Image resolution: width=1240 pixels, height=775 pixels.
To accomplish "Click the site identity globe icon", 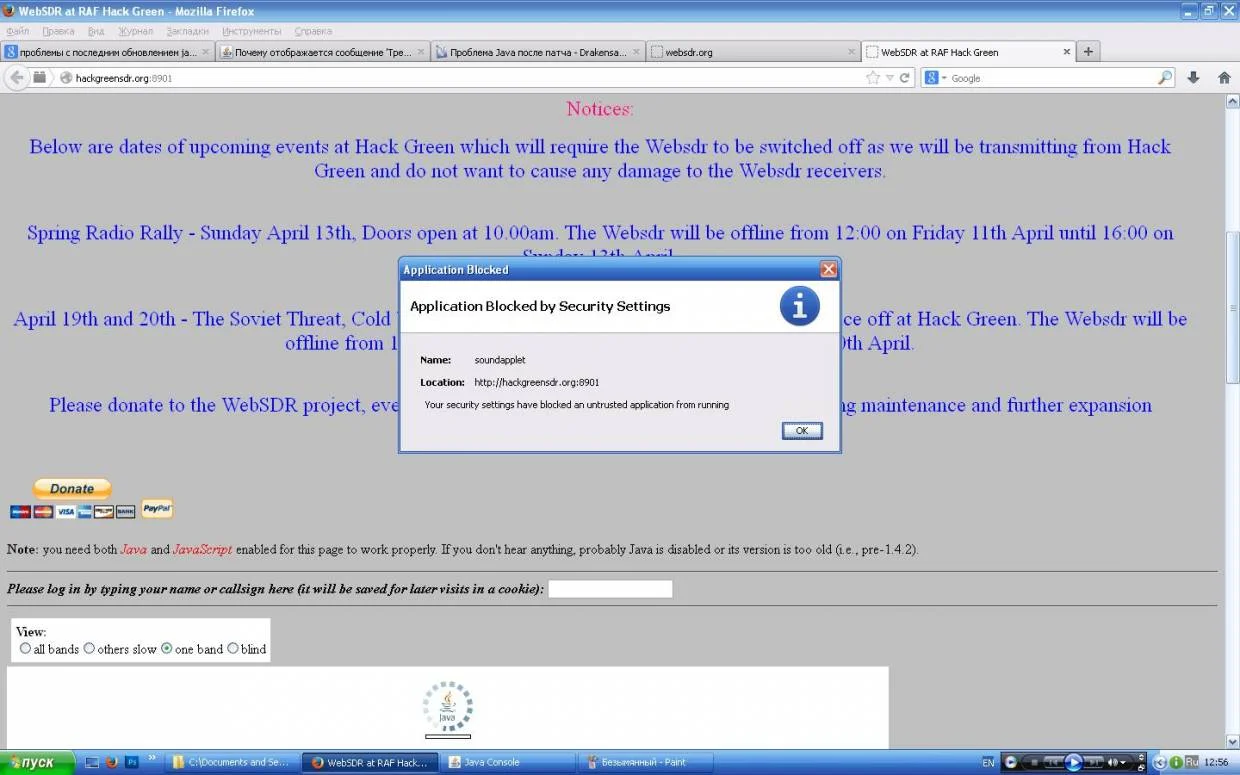I will [66, 77].
